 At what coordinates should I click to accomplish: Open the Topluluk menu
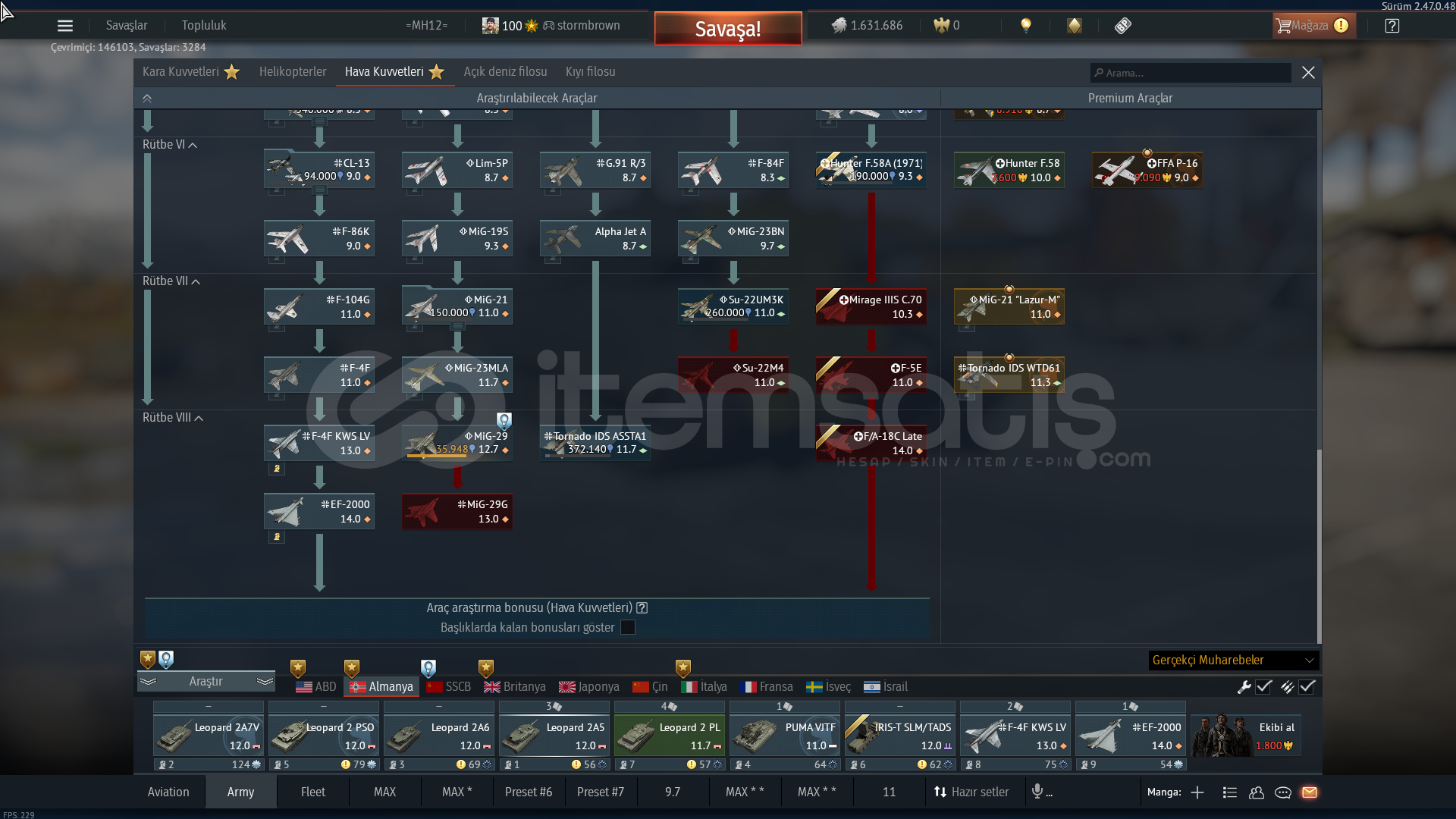coord(204,26)
